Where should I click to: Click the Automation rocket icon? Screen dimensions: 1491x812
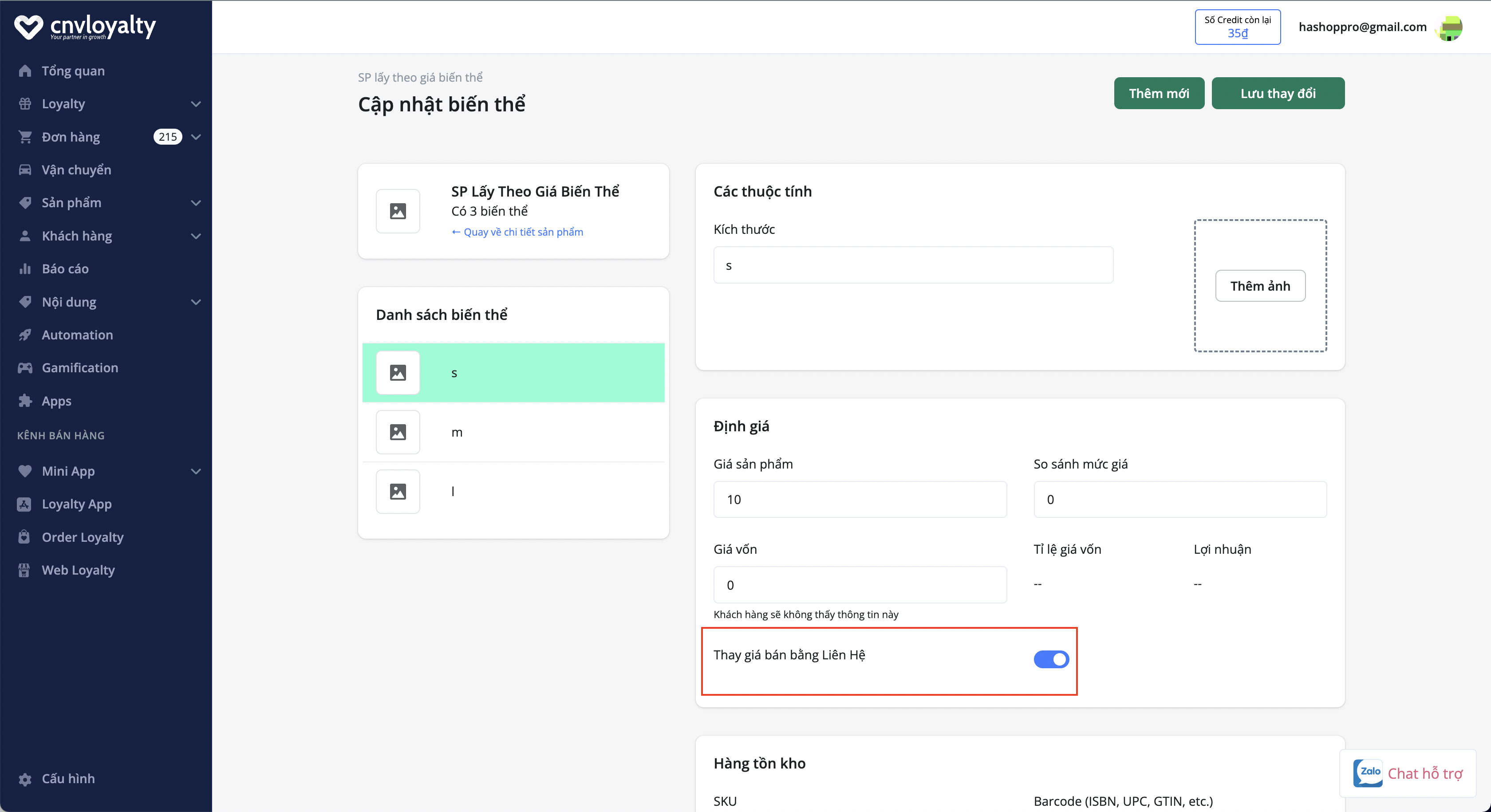[25, 335]
